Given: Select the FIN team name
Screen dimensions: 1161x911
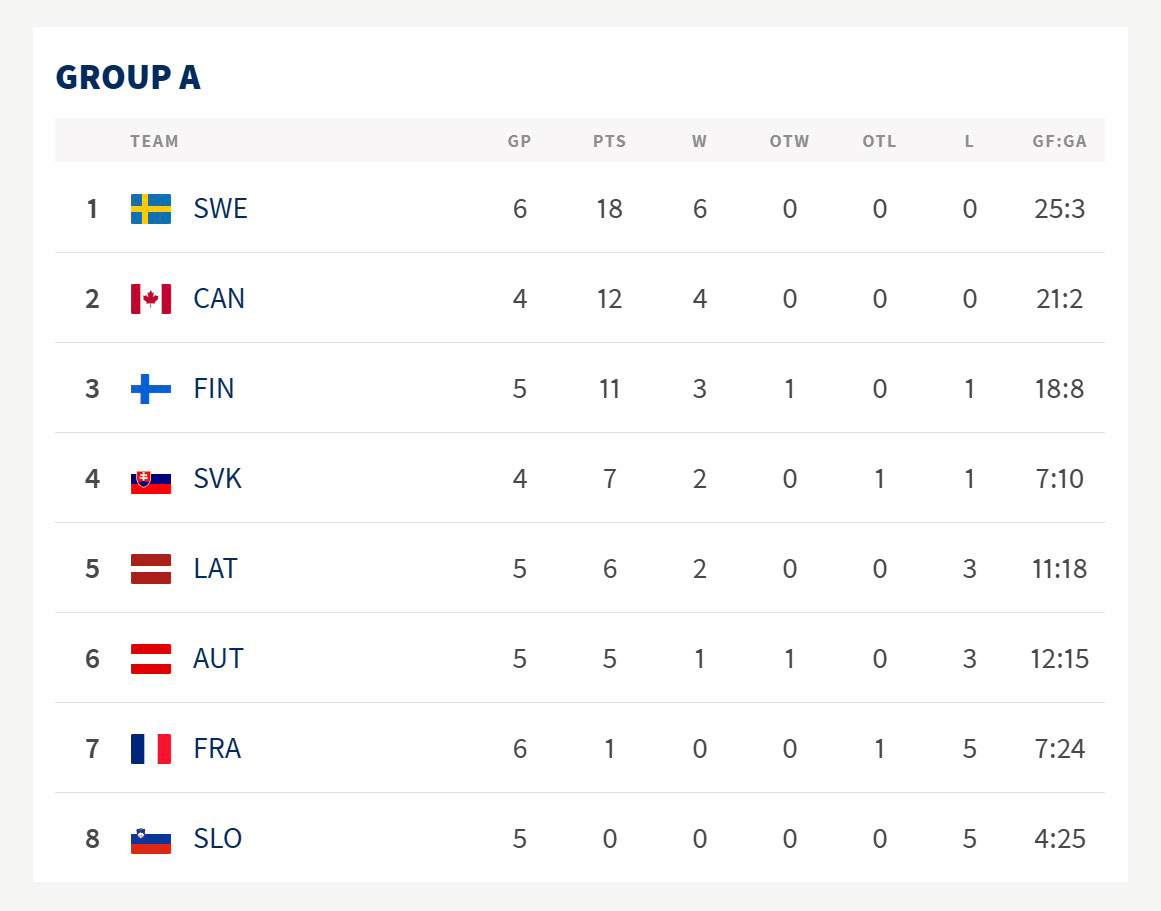Looking at the screenshot, I should (214, 389).
